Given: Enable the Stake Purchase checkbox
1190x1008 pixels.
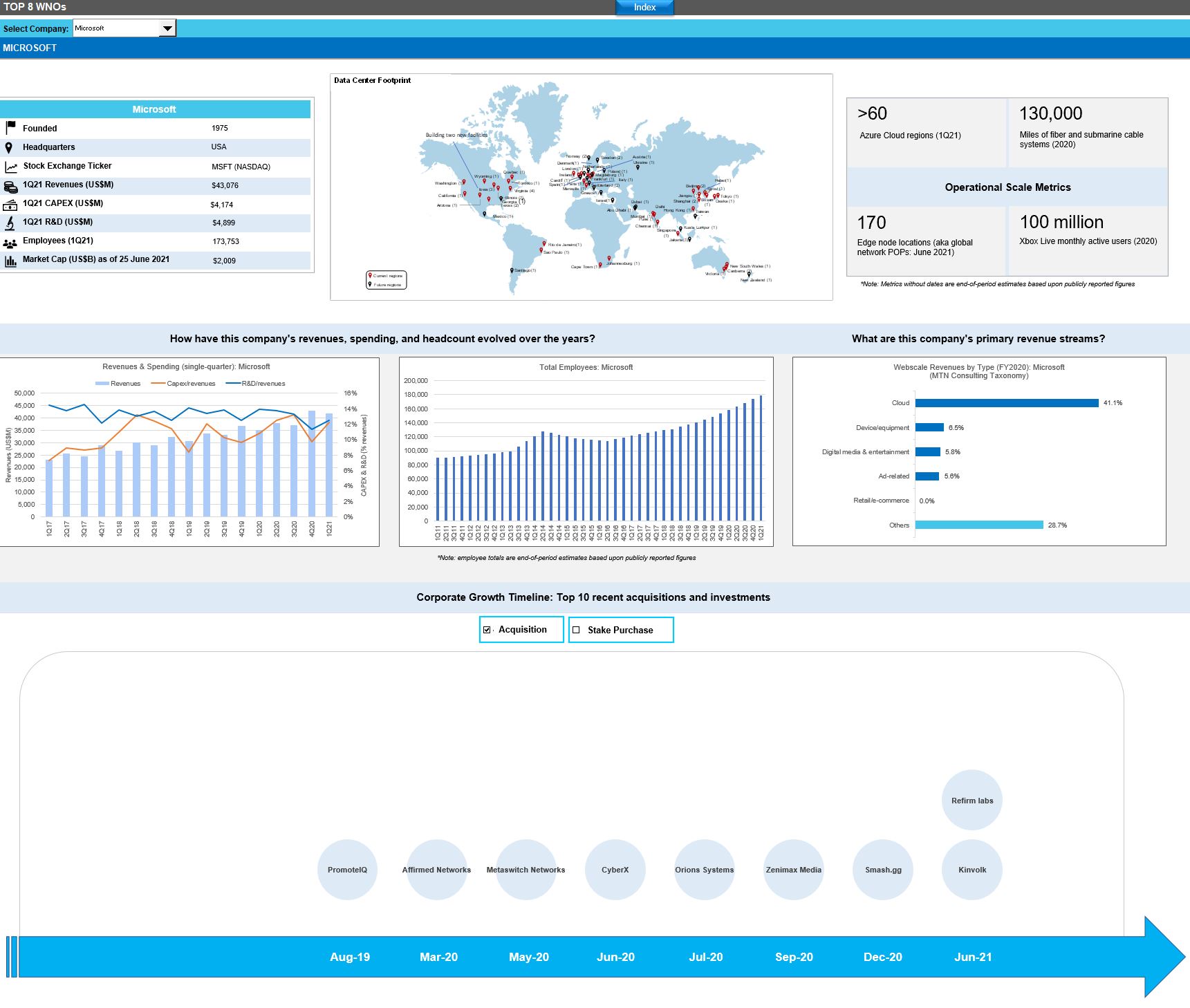Looking at the screenshot, I should coord(576,630).
